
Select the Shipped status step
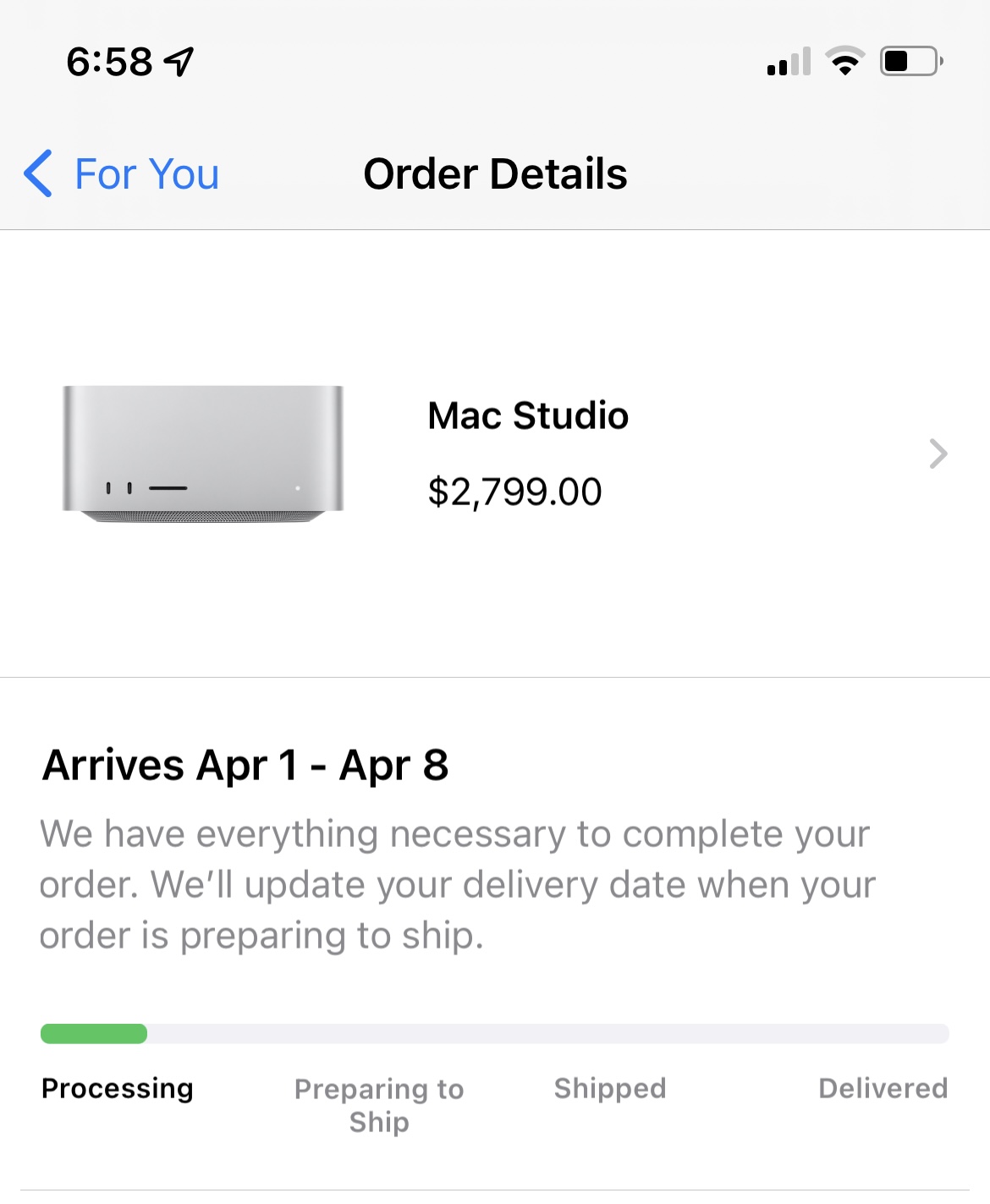pyautogui.click(x=610, y=1088)
